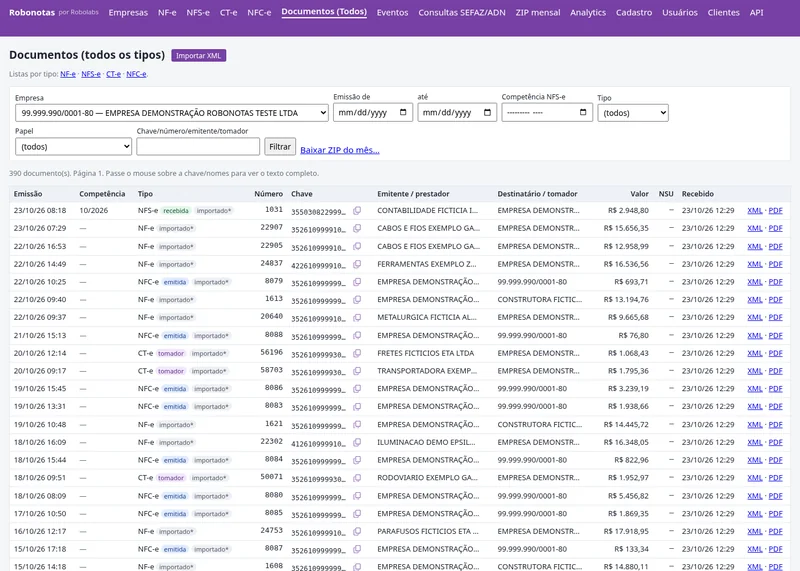Open the NFS-e list link under Listas por tipo
This screenshot has width=800, height=571.
pos(91,74)
